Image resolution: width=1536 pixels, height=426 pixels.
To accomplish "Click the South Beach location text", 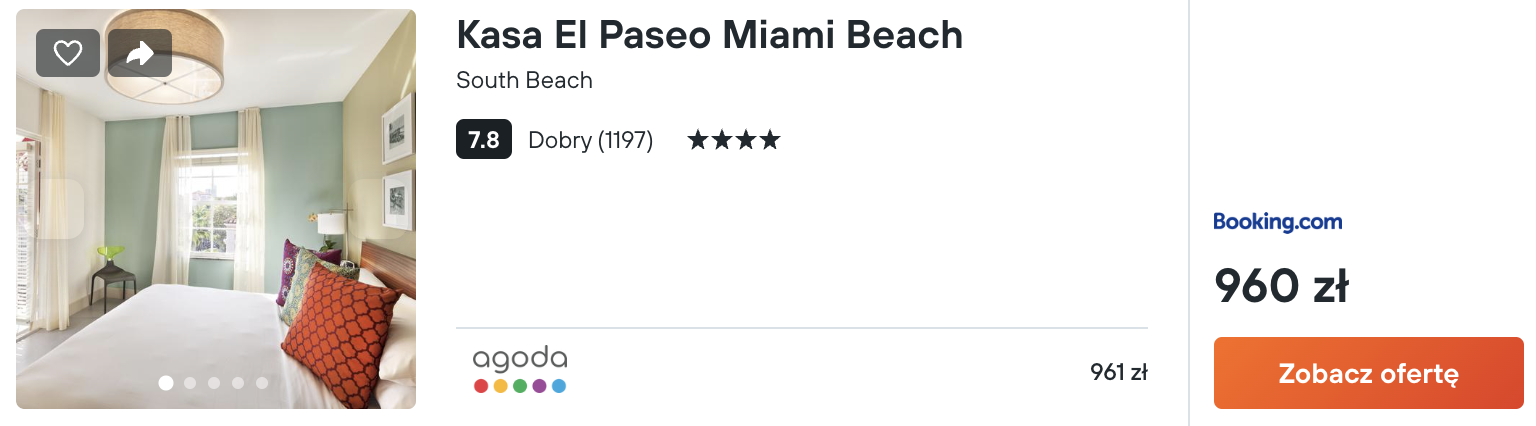I will tap(524, 80).
